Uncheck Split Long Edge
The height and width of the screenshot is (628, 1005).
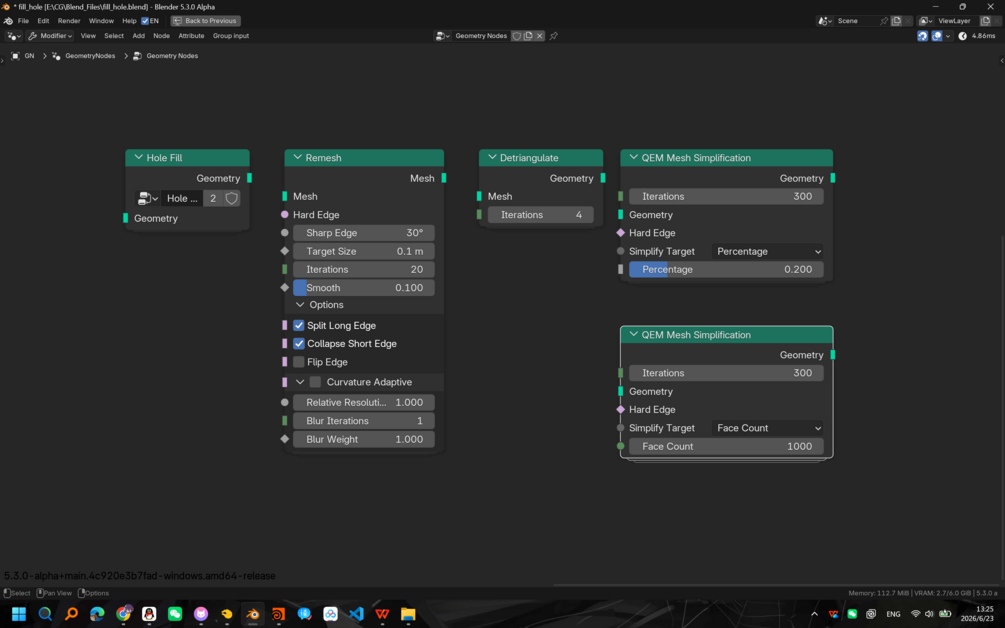299,326
